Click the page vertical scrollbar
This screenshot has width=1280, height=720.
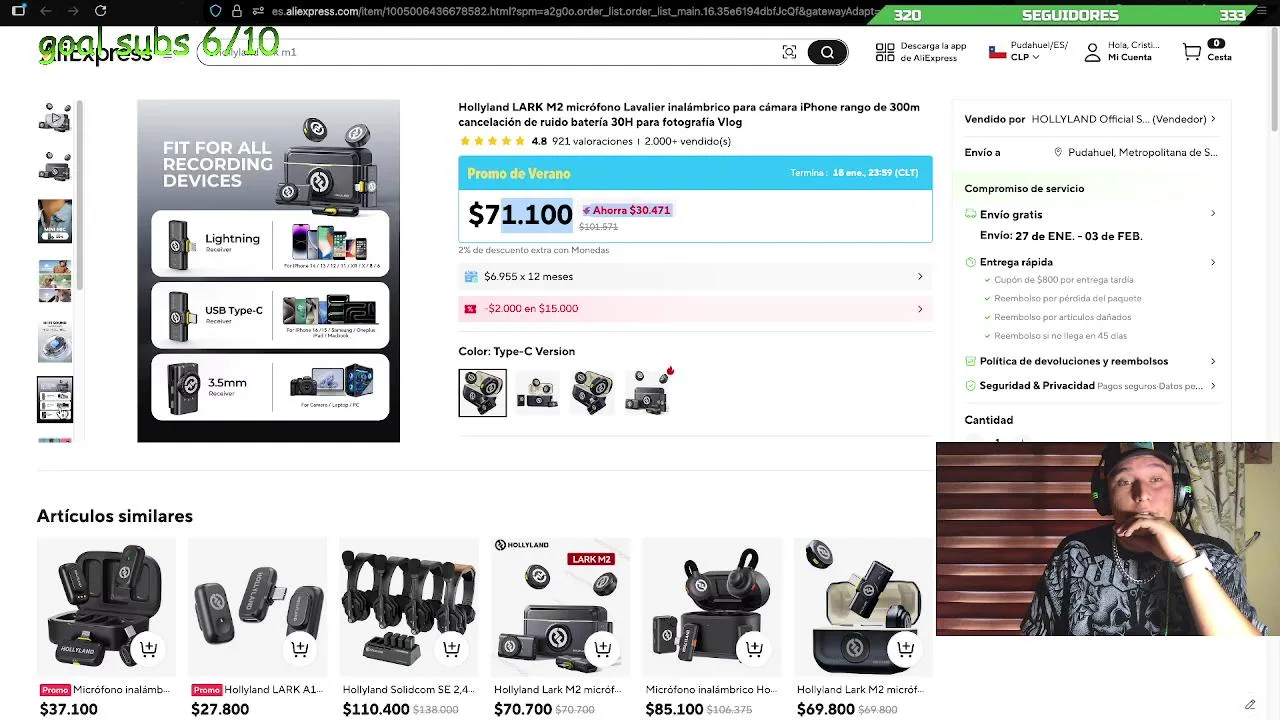click(1274, 80)
